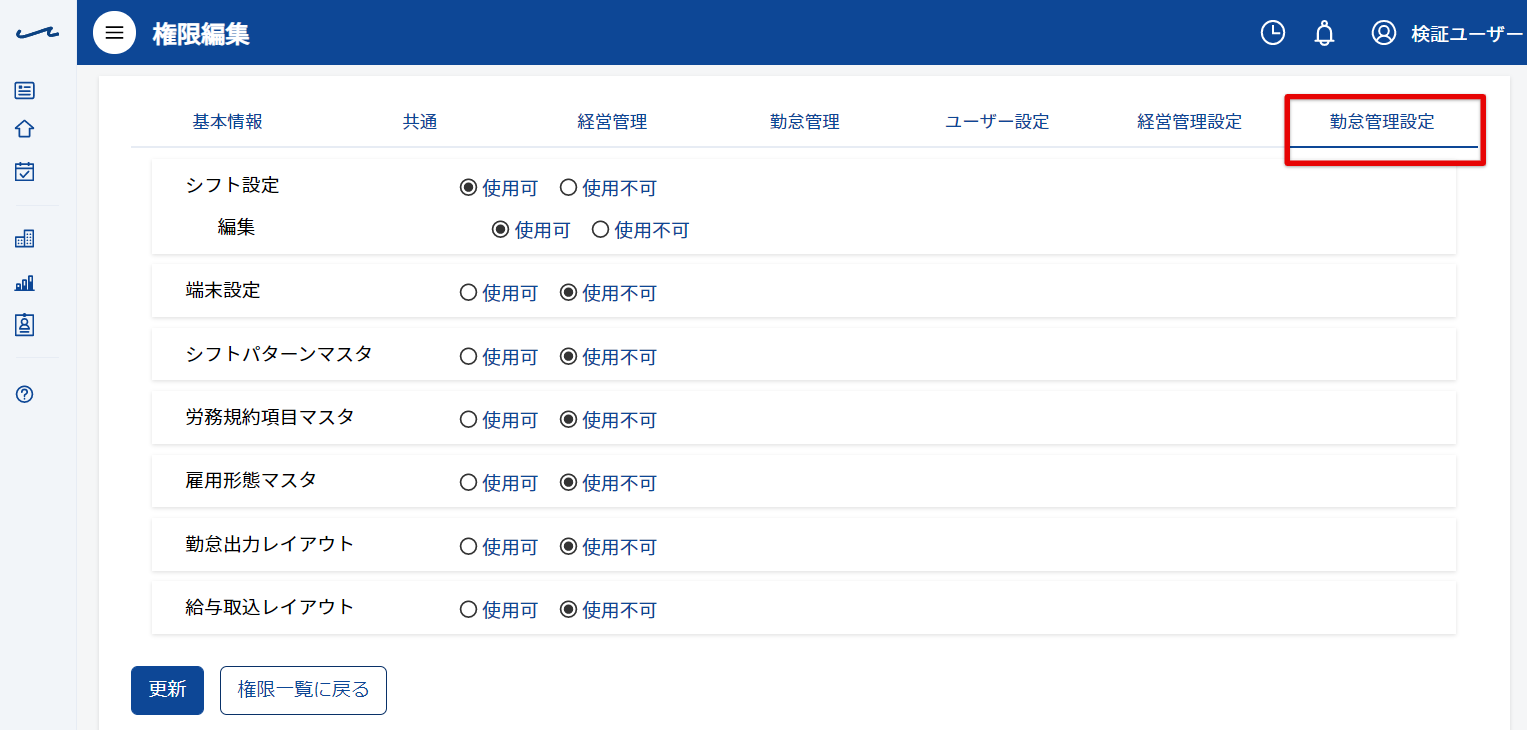Open the 検証ユーザー user menu

(1466, 34)
